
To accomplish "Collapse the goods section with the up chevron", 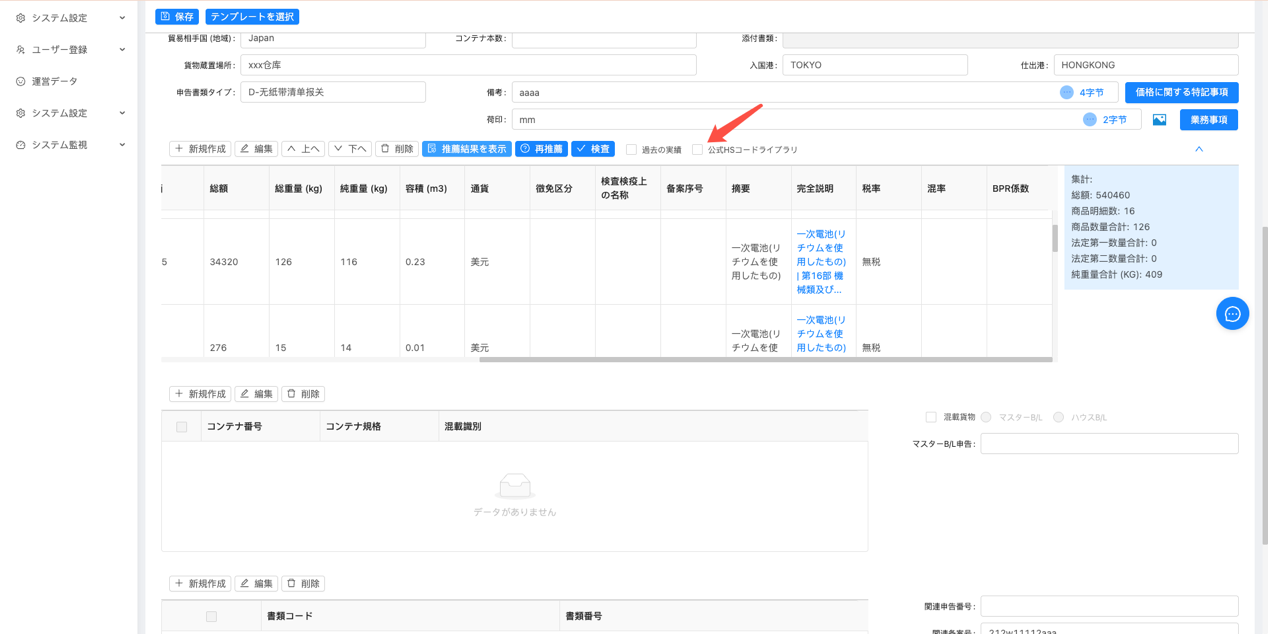I will (1199, 149).
